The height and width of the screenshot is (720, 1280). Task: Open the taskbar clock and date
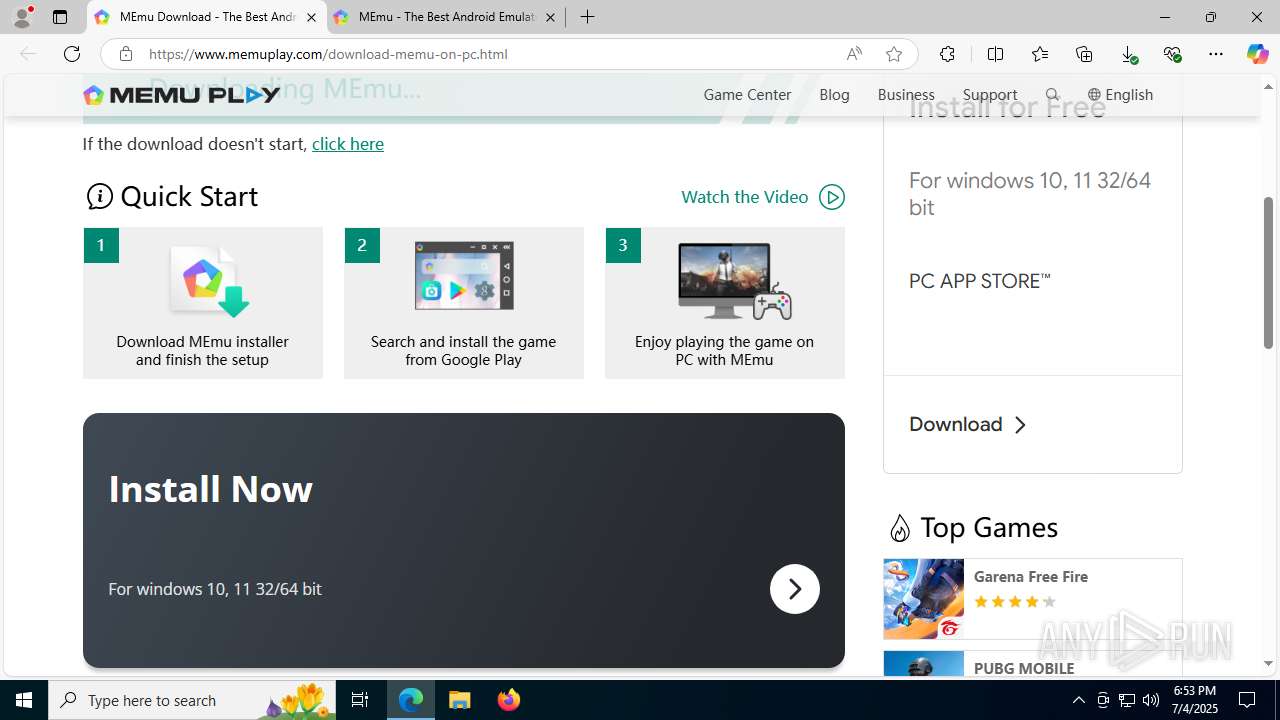point(1195,700)
